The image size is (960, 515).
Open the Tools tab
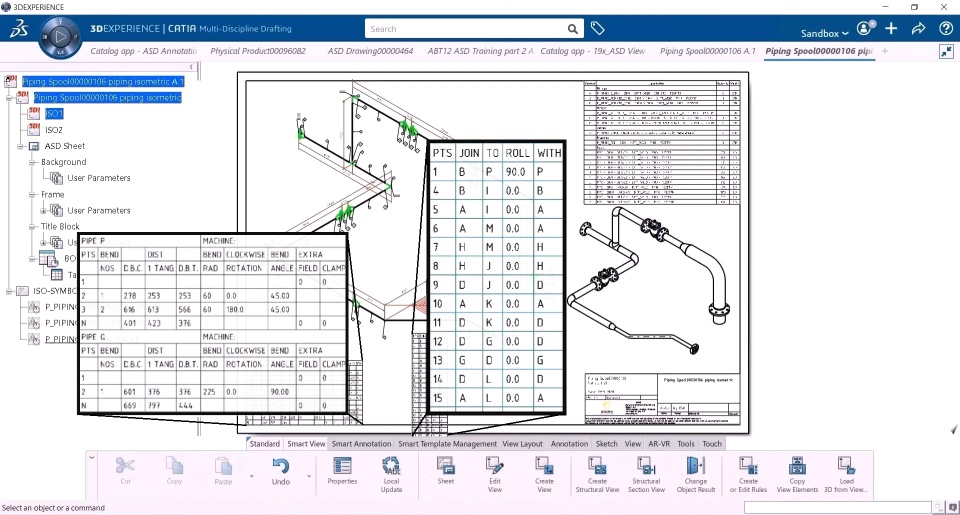click(686, 444)
